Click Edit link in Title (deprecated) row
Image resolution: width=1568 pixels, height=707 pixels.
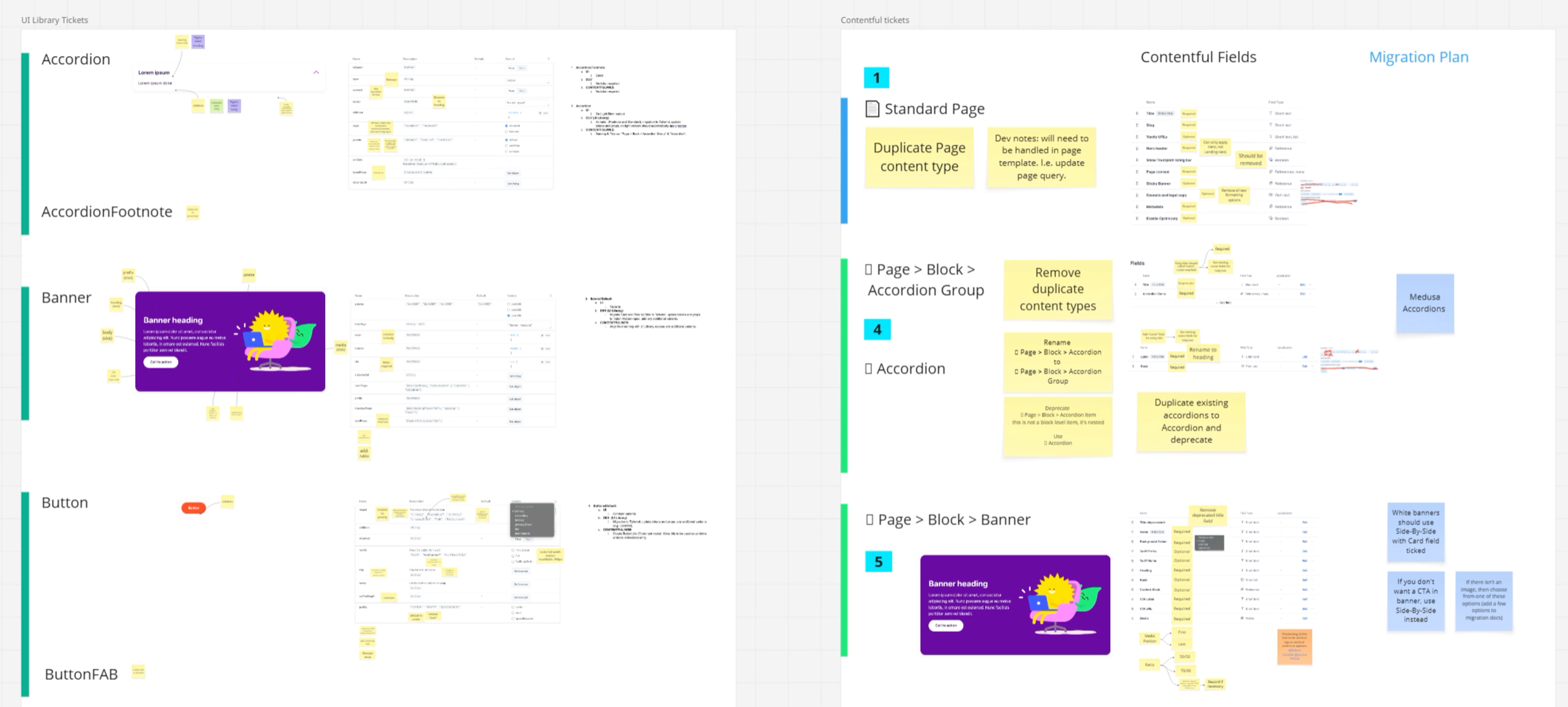click(1305, 522)
